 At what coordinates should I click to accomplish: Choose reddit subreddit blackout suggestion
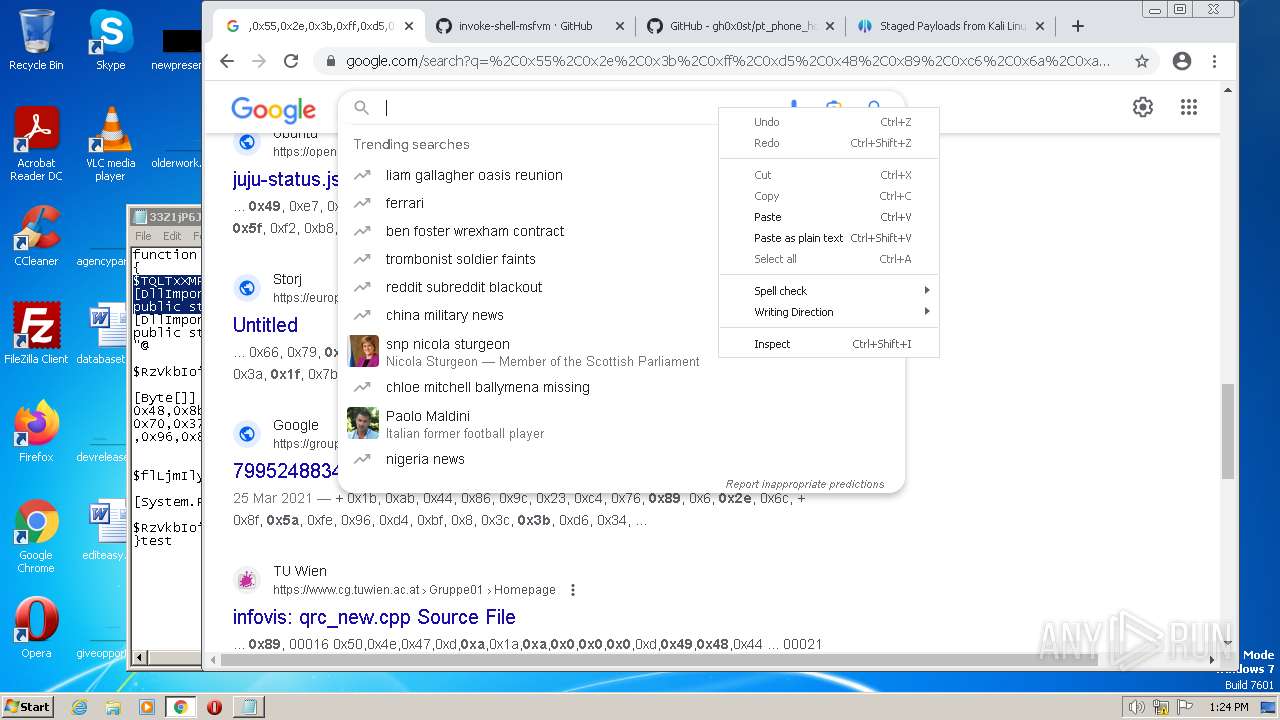464,287
